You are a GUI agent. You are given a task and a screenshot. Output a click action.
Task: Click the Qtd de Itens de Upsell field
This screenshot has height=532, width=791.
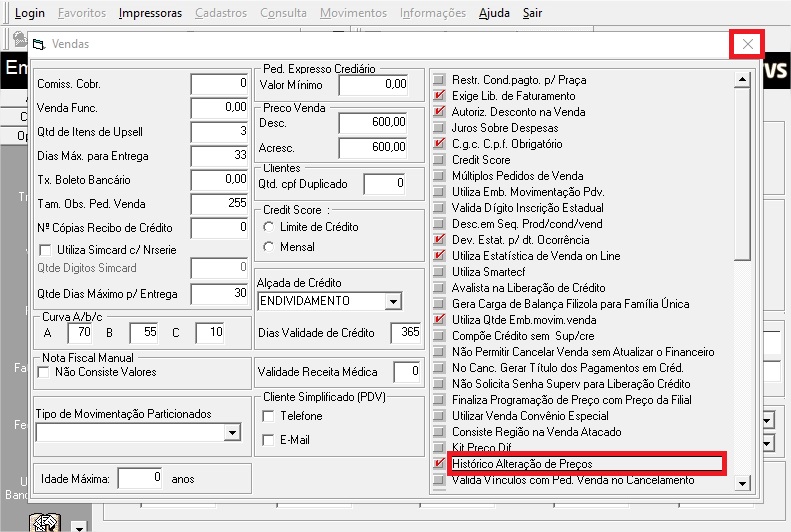[x=219, y=132]
